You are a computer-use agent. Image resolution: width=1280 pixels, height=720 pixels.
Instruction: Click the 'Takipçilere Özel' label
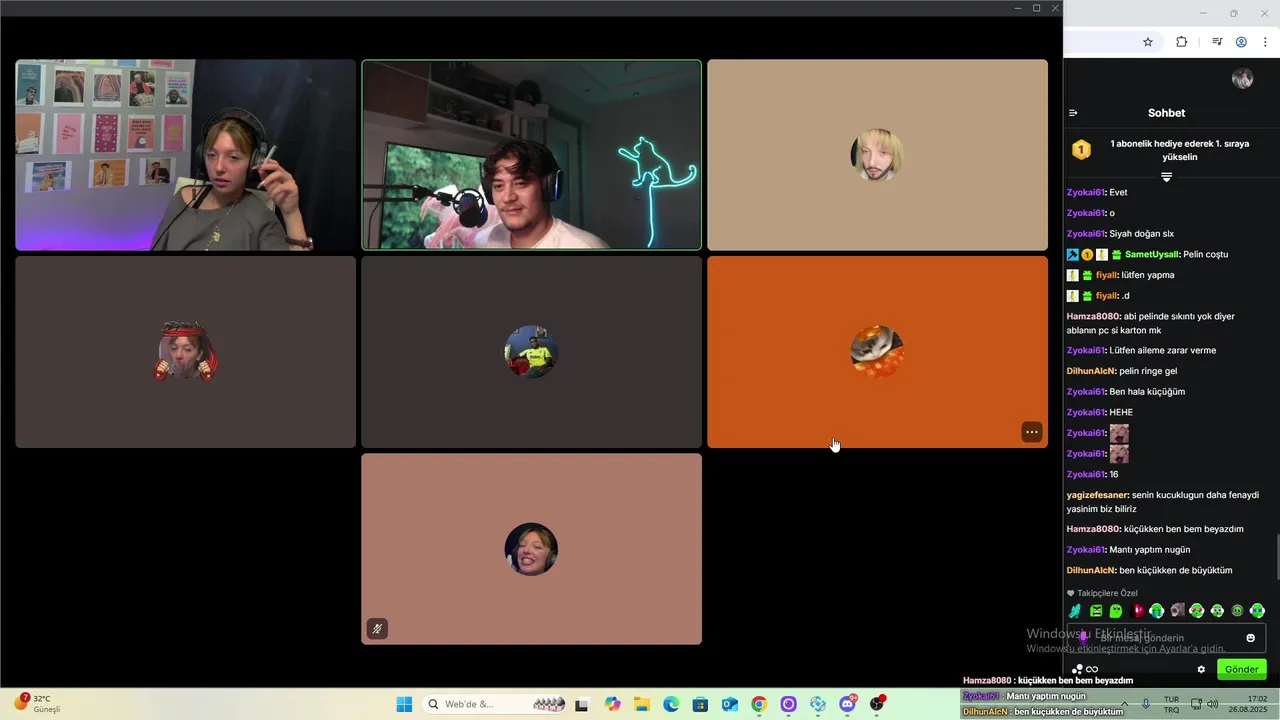click(x=1107, y=593)
